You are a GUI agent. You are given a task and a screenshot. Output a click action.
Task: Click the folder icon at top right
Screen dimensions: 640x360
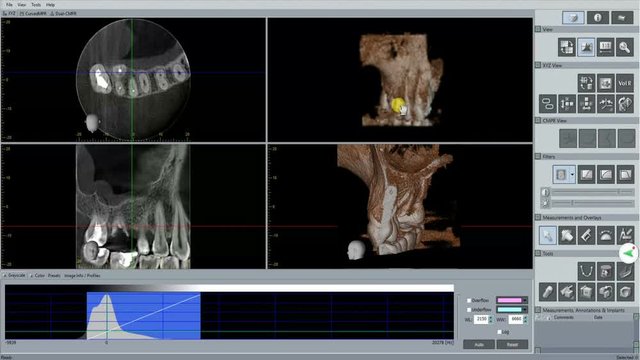(x=622, y=18)
